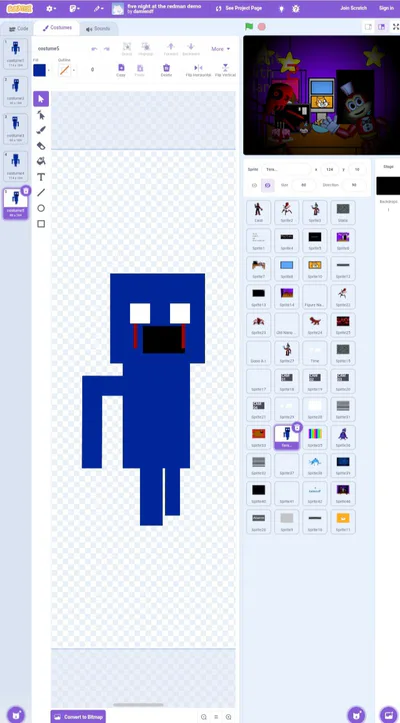Open the Choose a Backdrop button
This screenshot has width=400, height=723.
point(388,715)
